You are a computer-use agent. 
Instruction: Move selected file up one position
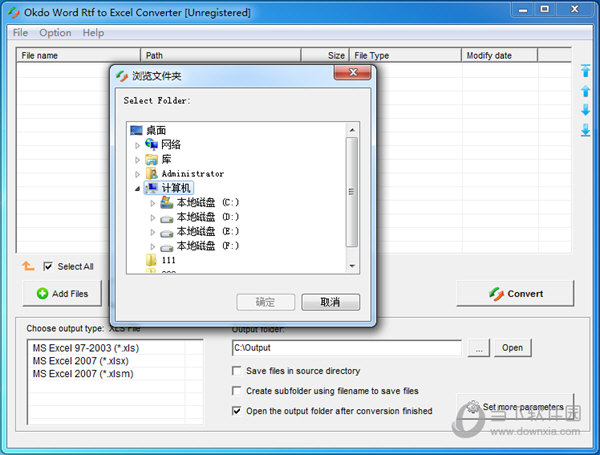[x=585, y=91]
